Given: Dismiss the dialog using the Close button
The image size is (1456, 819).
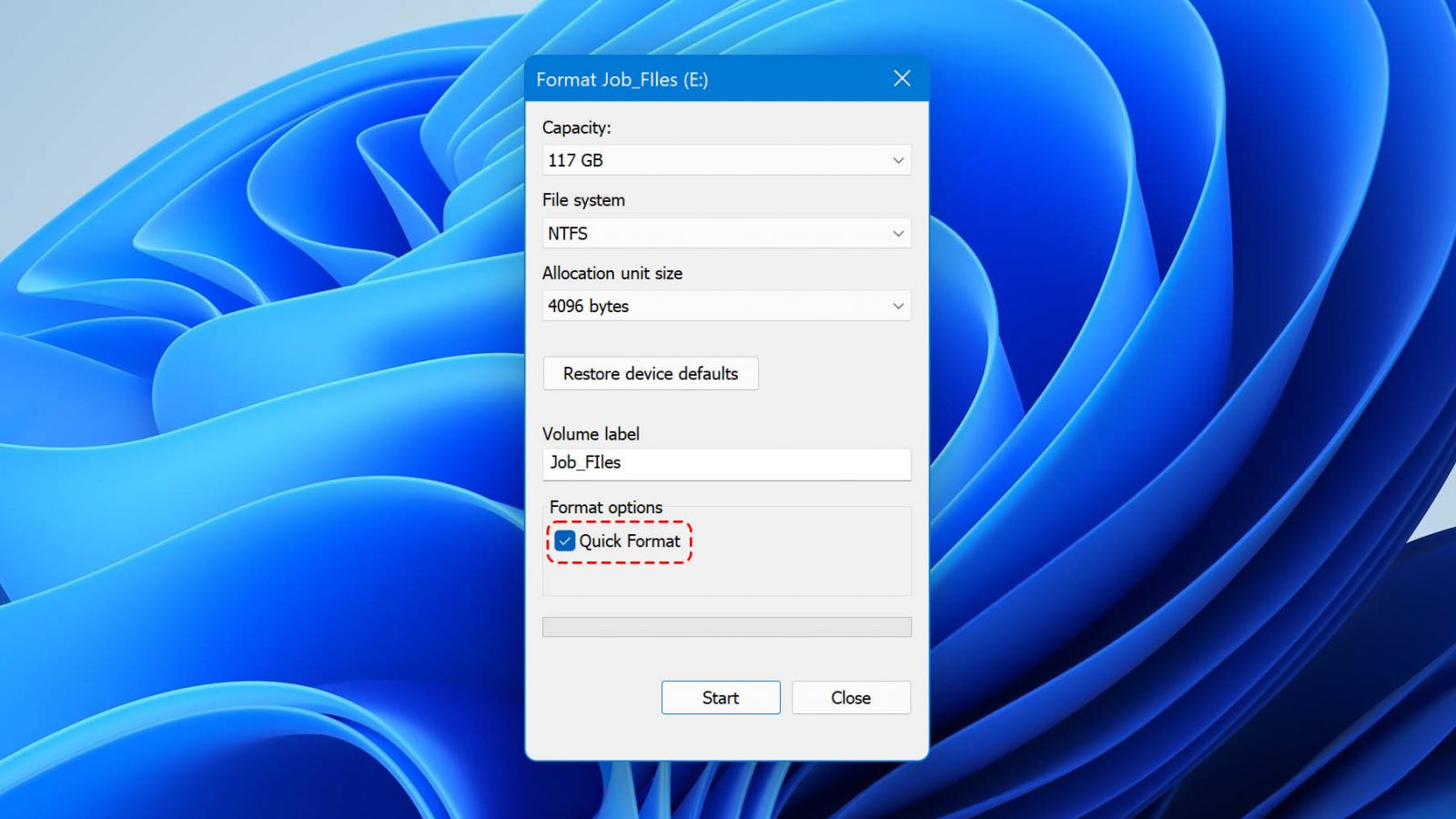Looking at the screenshot, I should 850,697.
